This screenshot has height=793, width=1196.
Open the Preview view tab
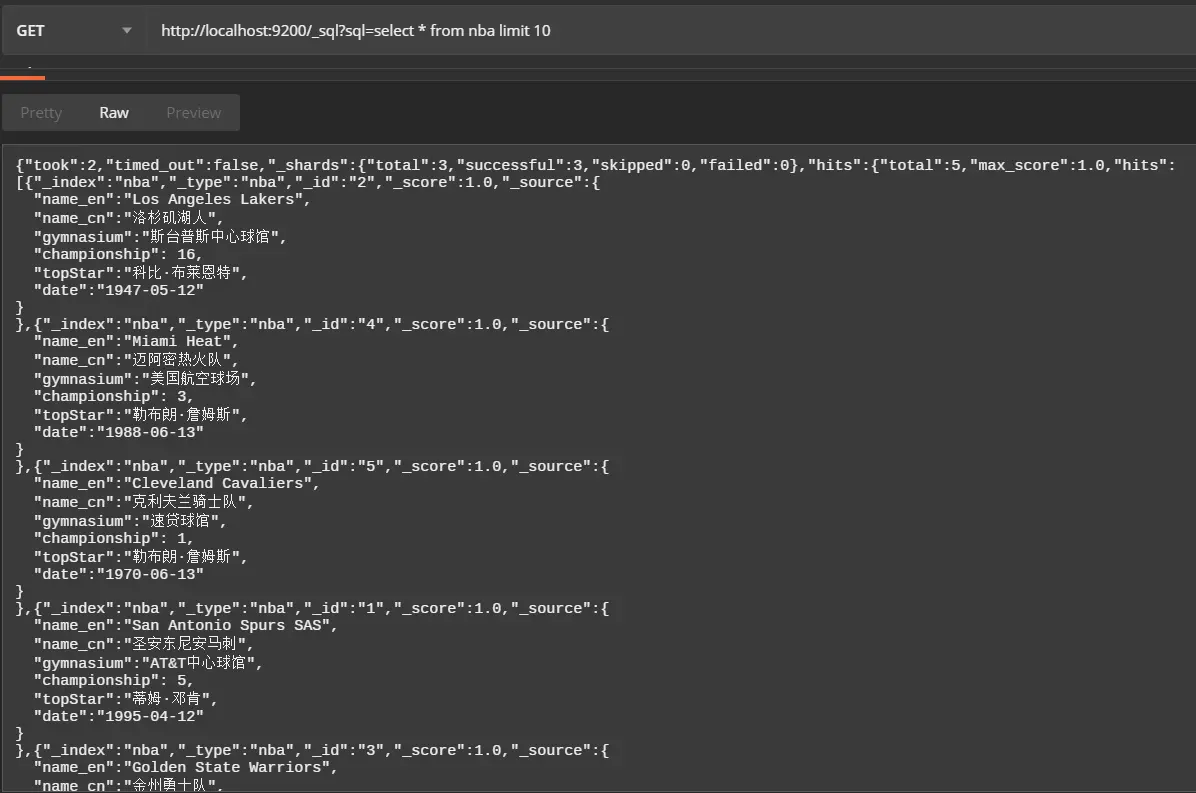194,113
